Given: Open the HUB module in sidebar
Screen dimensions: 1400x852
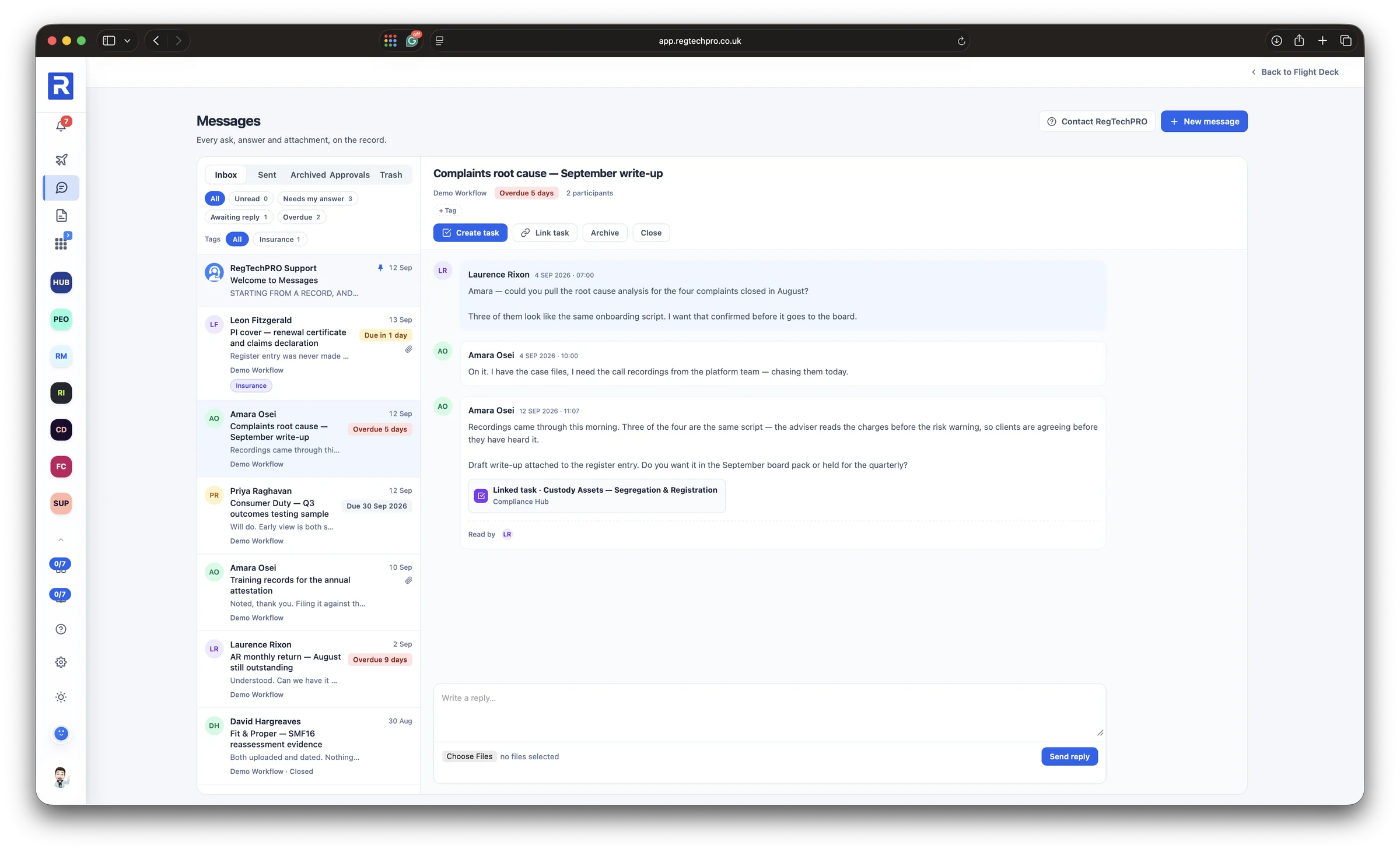Looking at the screenshot, I should point(61,282).
